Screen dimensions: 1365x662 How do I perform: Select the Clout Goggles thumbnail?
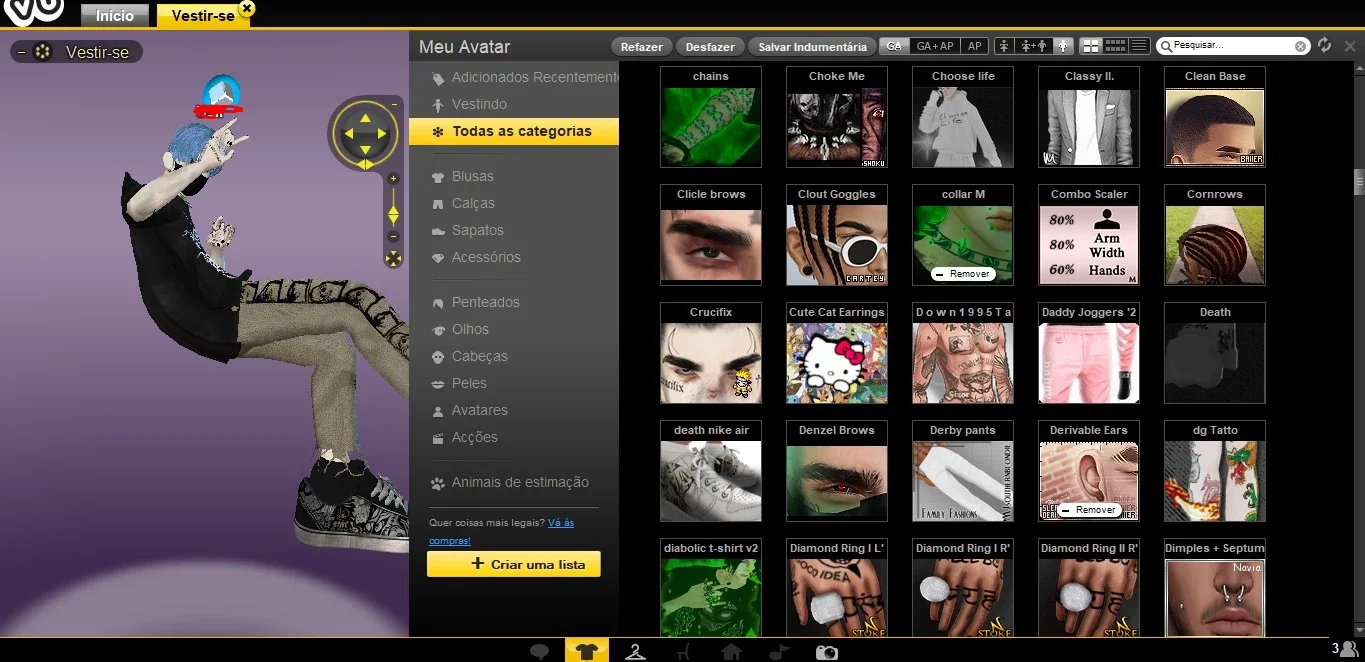point(837,246)
